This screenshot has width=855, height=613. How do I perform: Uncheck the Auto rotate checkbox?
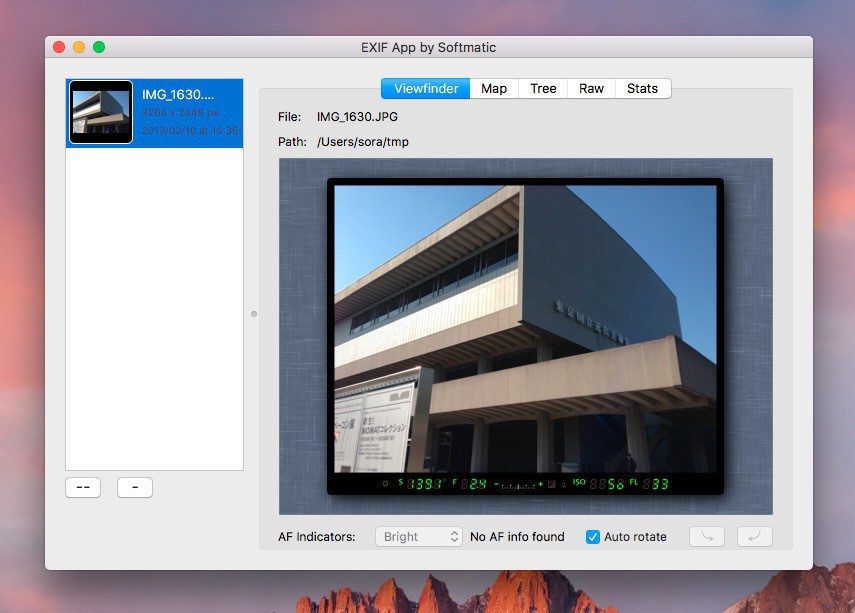(x=593, y=537)
